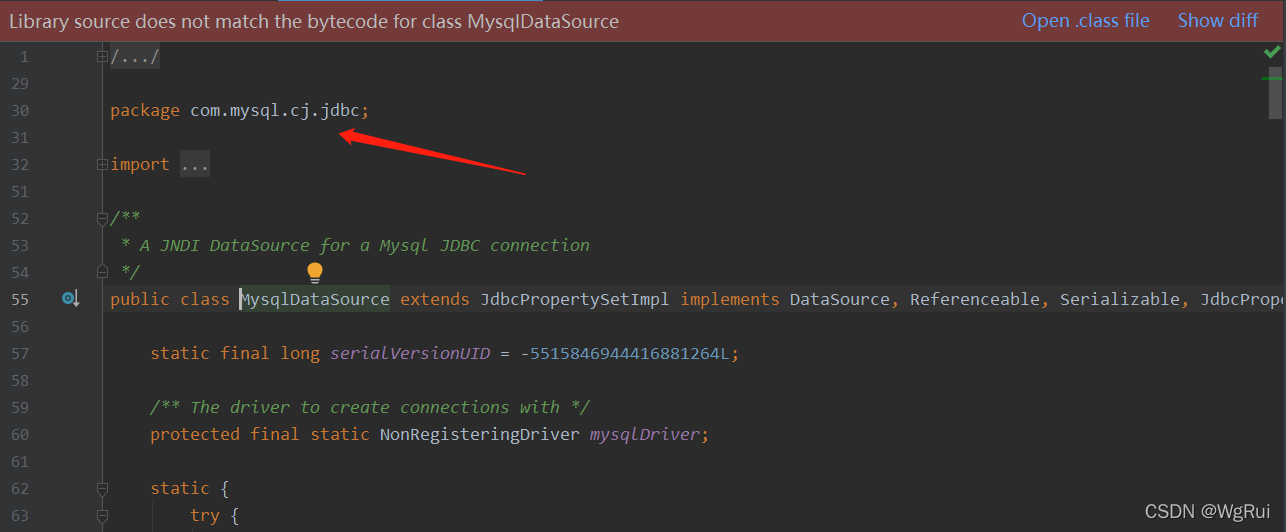Viewport: 1286px width, 532px height.
Task: Expand the collapsed import statements
Action: click(x=102, y=164)
